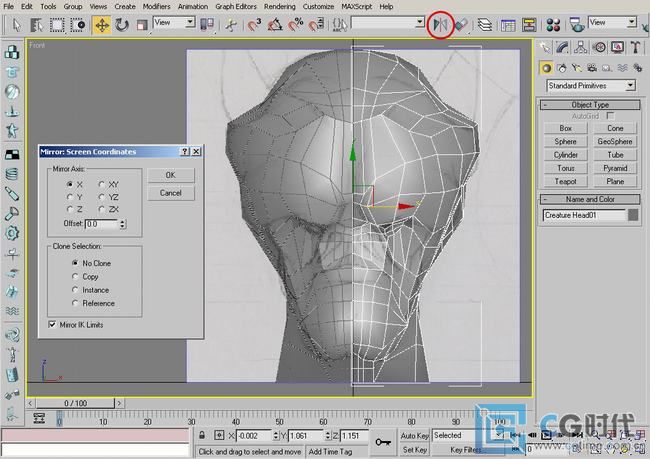The width and height of the screenshot is (650, 459).
Task: Open Material Editor colored spheres icon
Action: [553, 25]
